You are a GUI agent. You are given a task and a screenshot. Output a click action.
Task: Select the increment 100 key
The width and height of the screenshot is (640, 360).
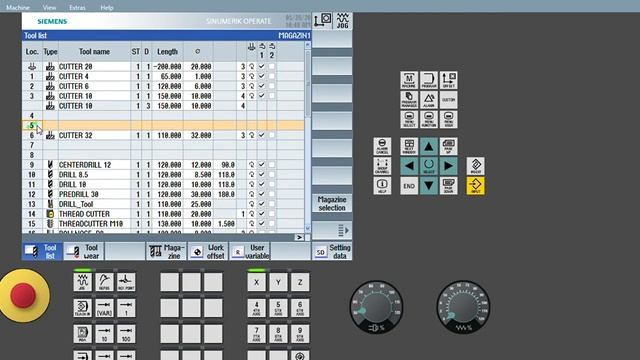[x=126, y=334]
